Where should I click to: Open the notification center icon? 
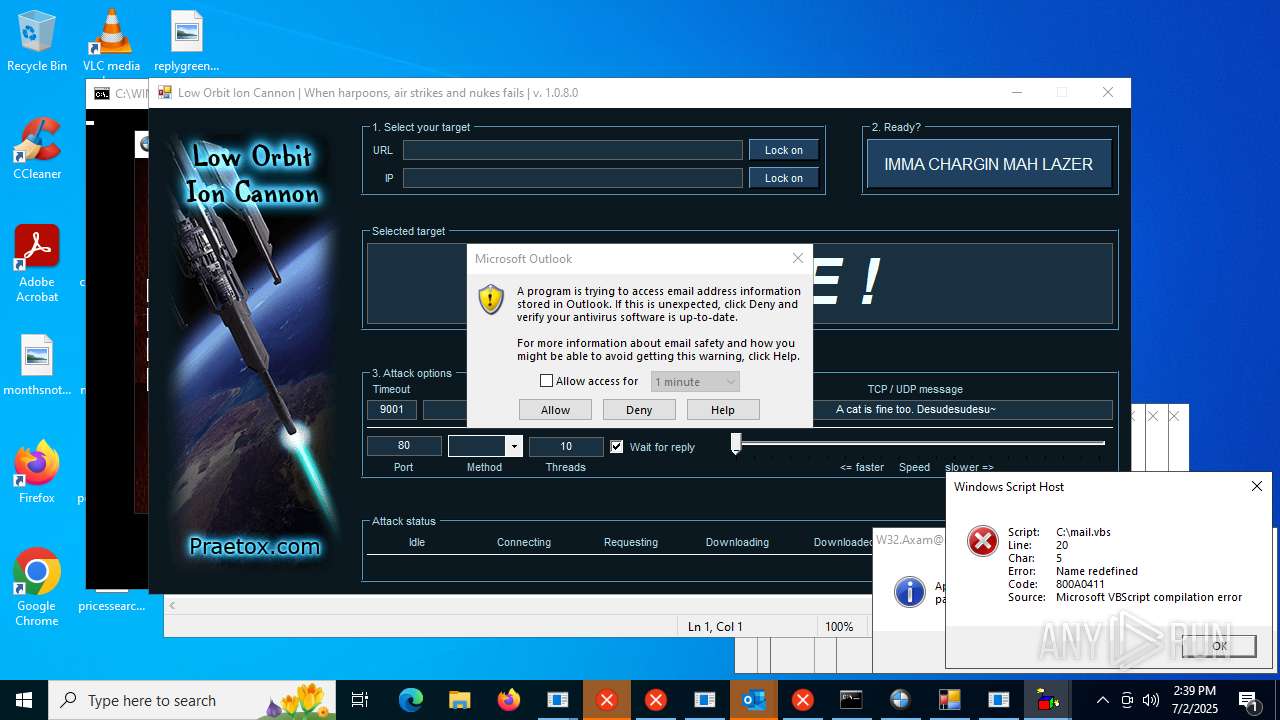1250,700
